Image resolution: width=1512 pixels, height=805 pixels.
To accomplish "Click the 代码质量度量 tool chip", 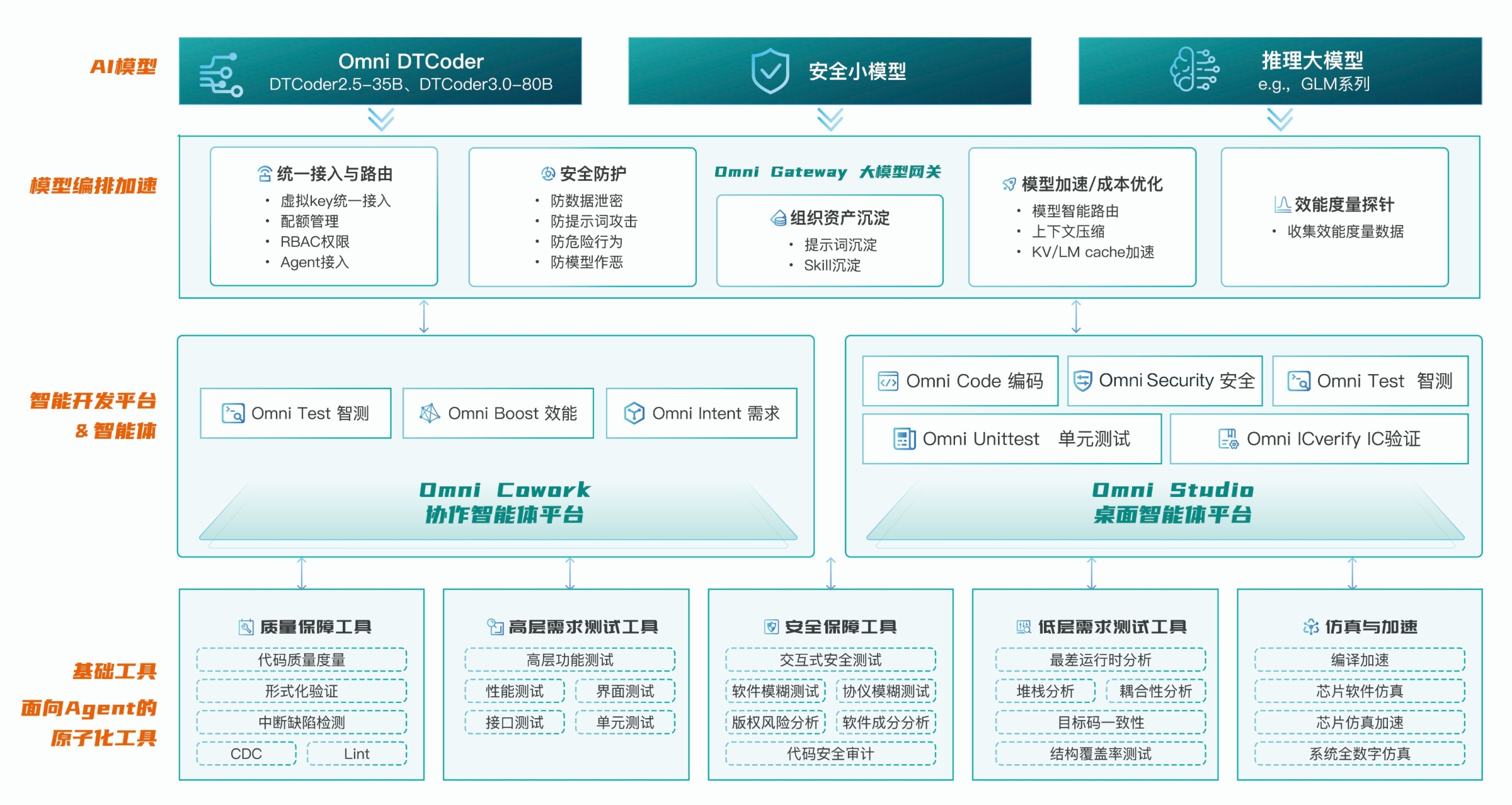I will click(302, 659).
